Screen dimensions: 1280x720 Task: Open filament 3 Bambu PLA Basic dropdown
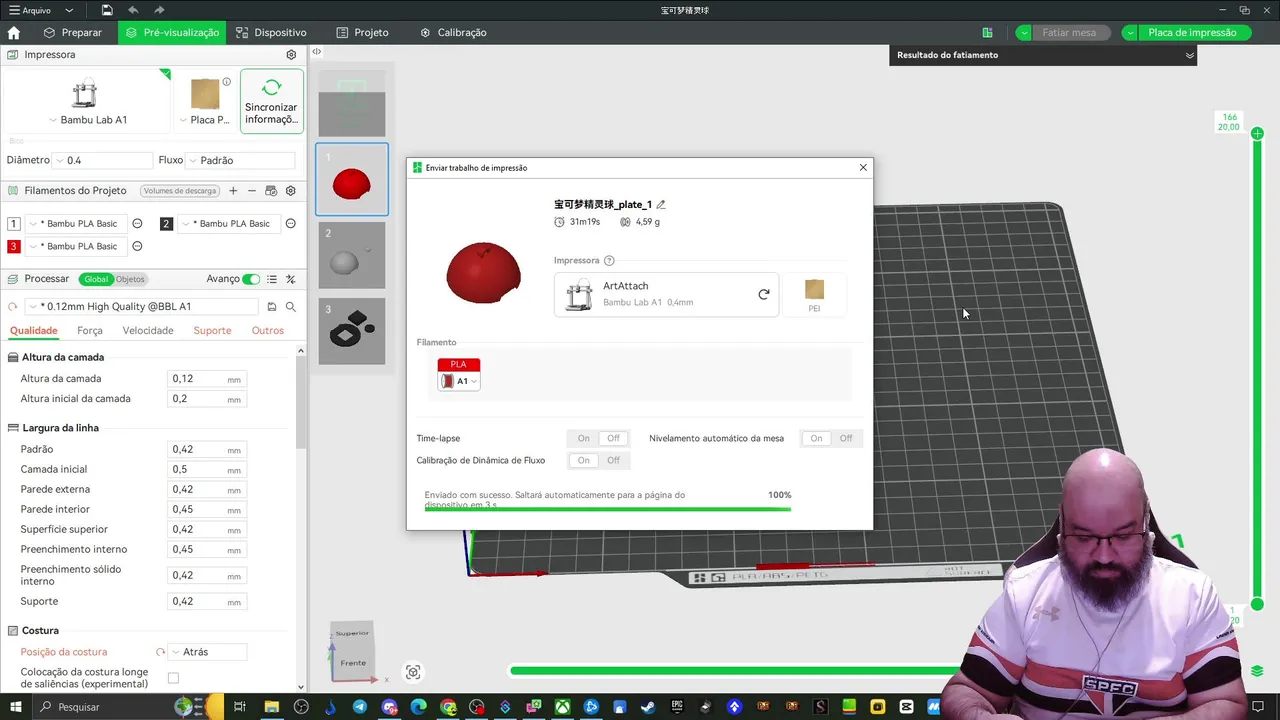76,246
